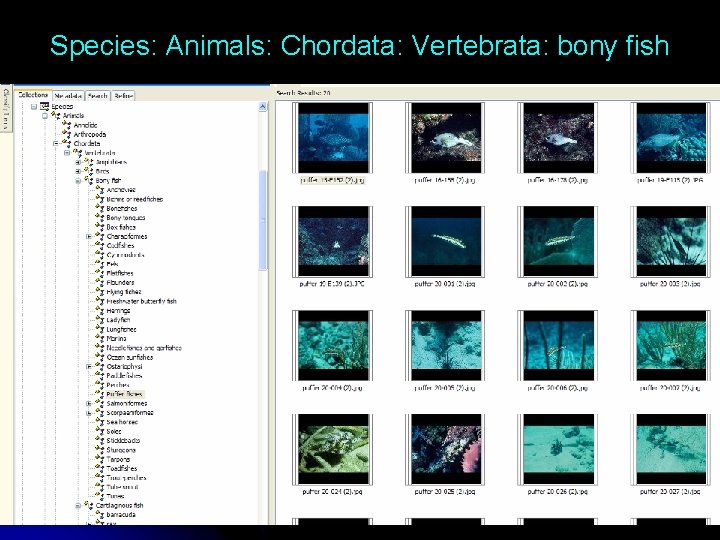Select the Bony tongues entry
This screenshot has height=540, width=720.
pyautogui.click(x=126, y=217)
